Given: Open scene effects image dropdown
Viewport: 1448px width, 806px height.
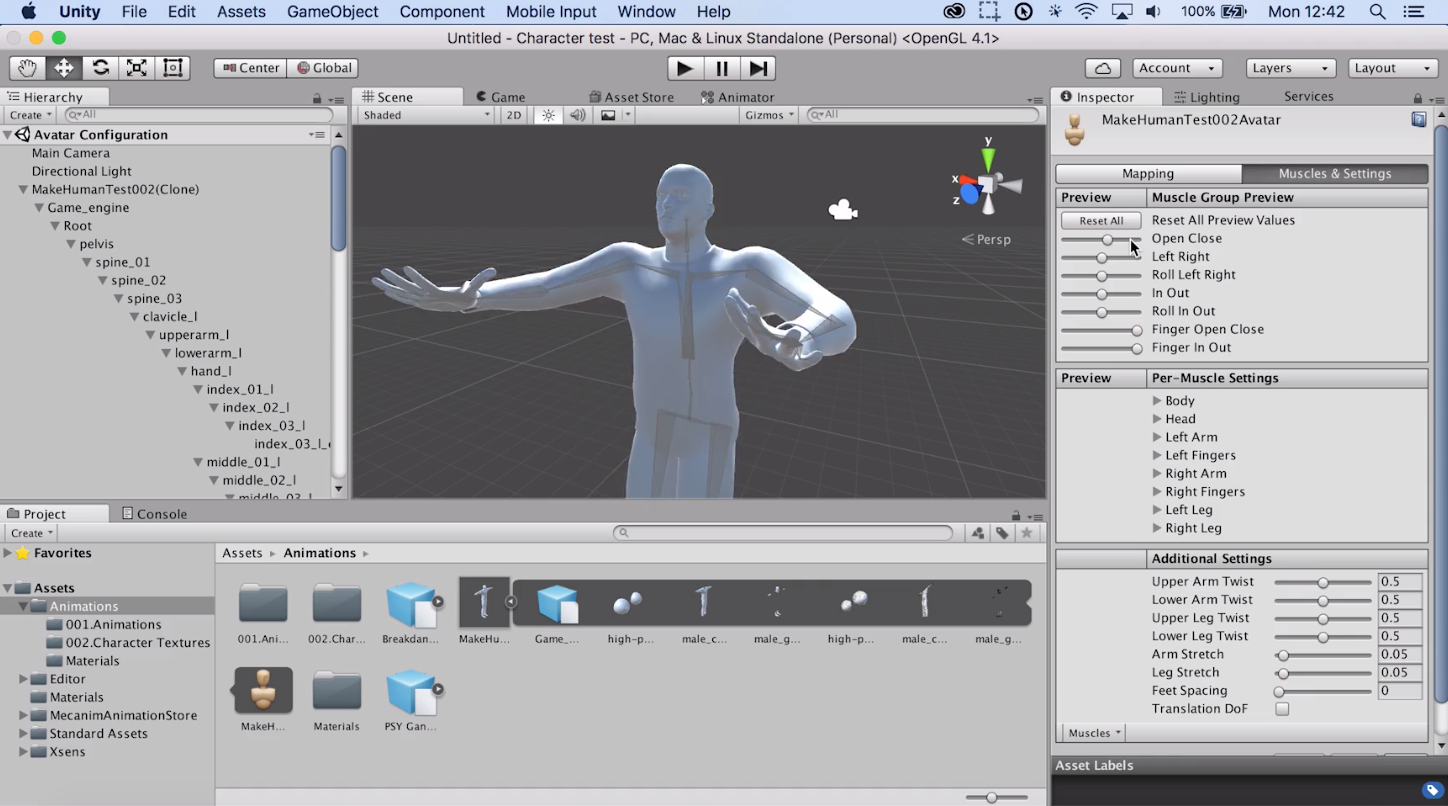Looking at the screenshot, I should 614,115.
